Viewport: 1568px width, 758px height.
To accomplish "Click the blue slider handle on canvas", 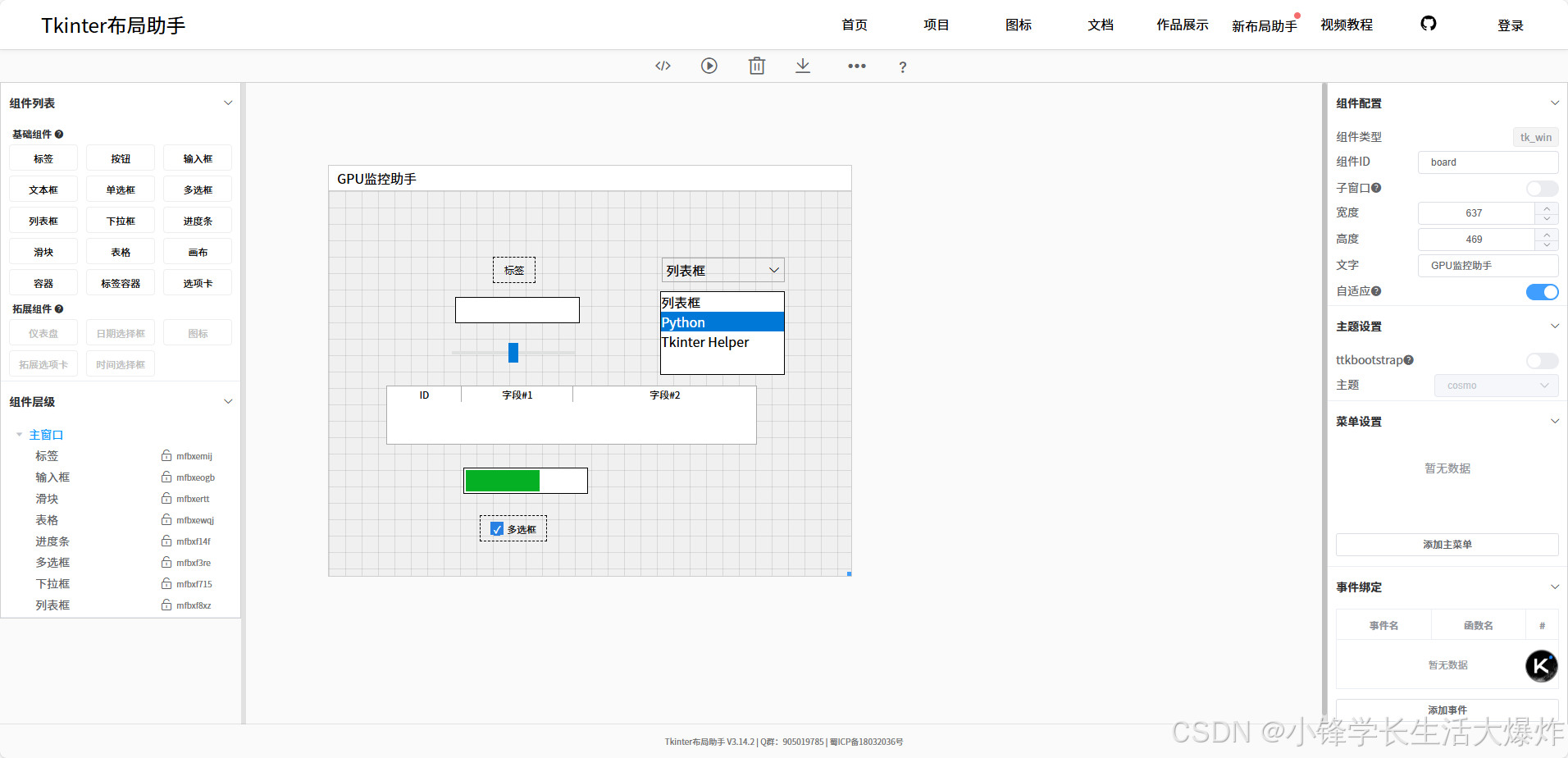I will 513,353.
